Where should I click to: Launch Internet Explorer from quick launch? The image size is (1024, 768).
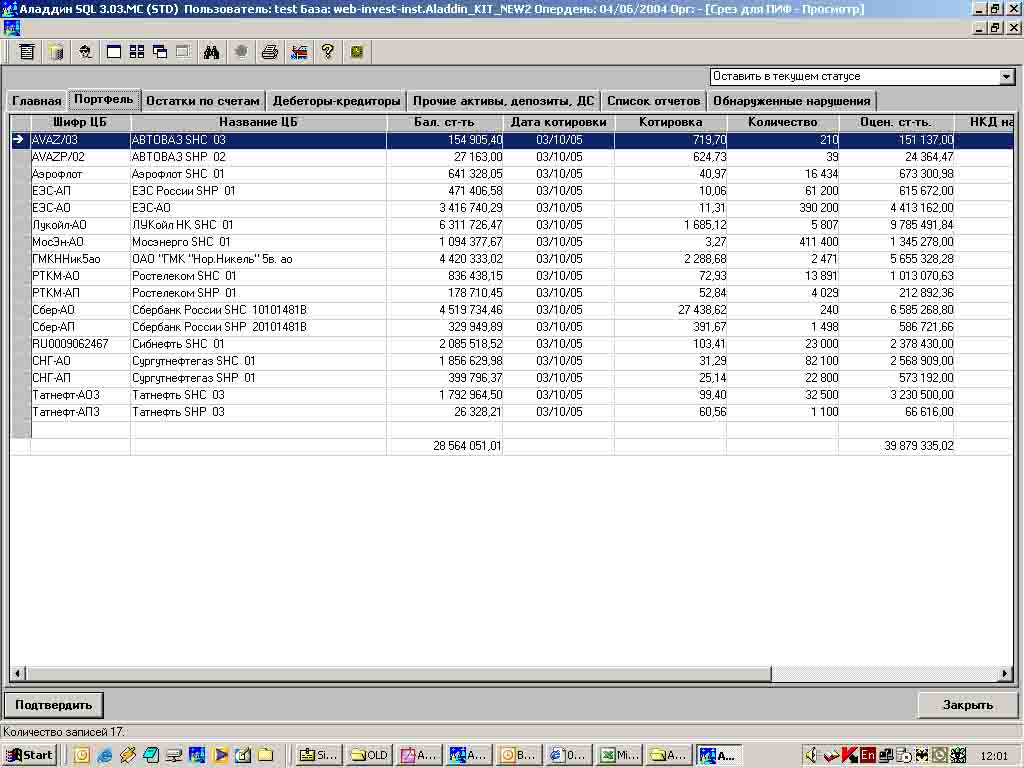(x=104, y=756)
